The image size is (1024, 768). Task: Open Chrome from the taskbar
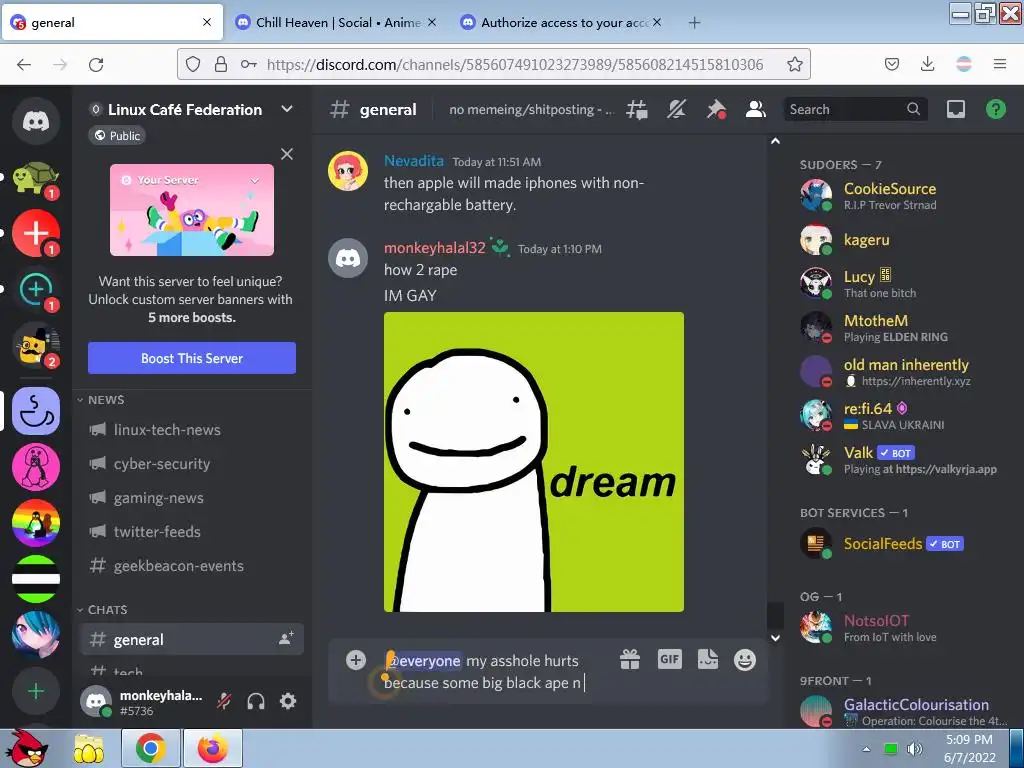coord(150,748)
